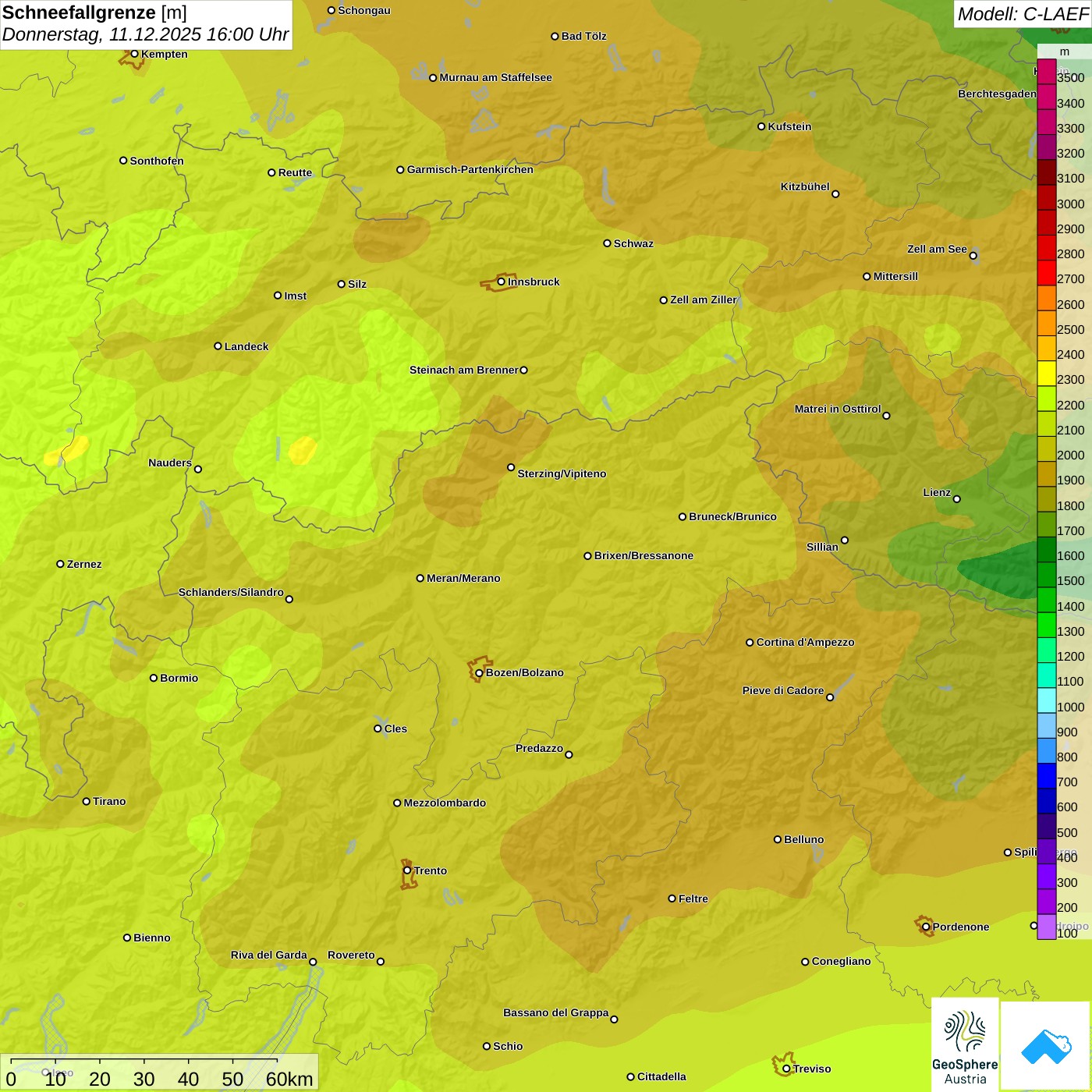Viewport: 1092px width, 1092px height.
Task: Click the Berchtesgaden label
Action: tap(997, 94)
